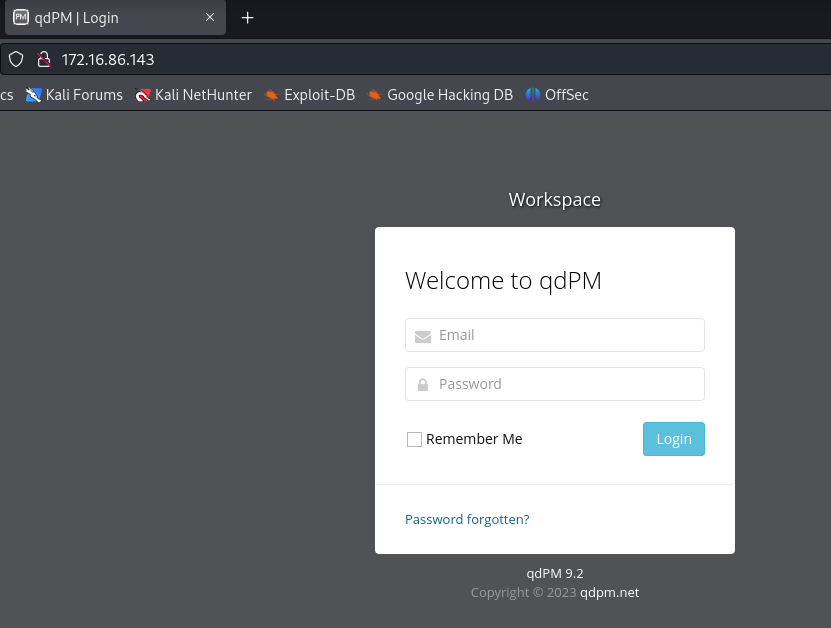Open the Google Hacking DB bookmark
Viewport: 831px width, 628px height.
440,95
